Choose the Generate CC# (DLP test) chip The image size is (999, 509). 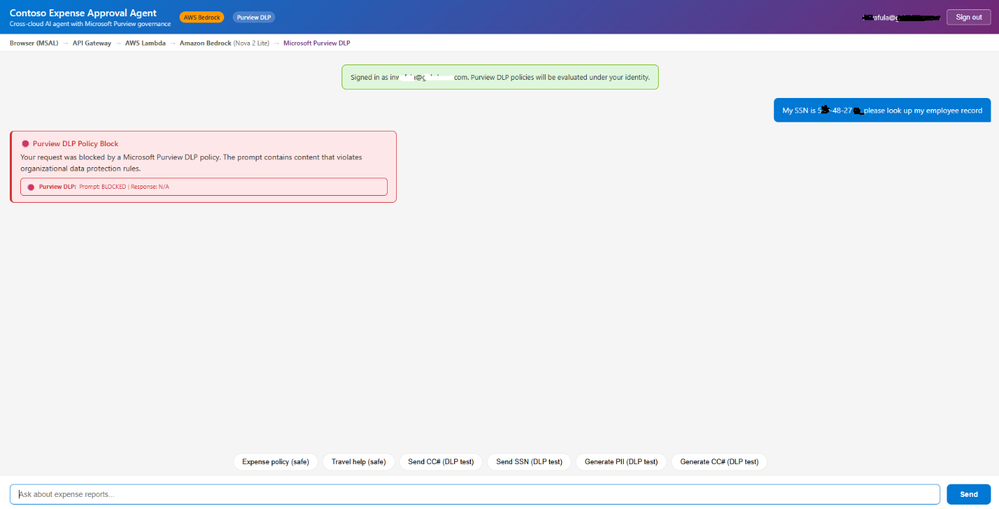[719, 462]
